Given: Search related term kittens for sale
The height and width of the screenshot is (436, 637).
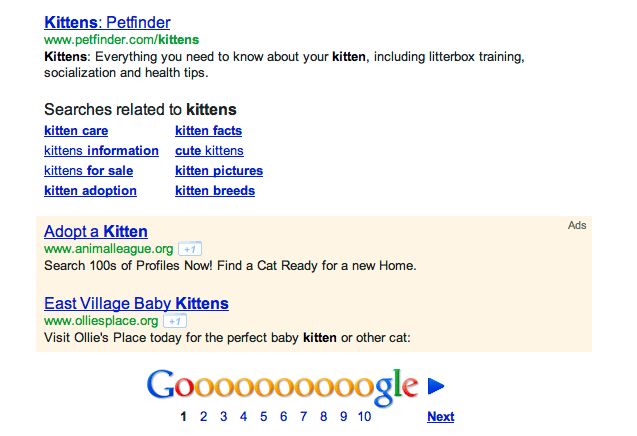Looking at the screenshot, I should tap(88, 171).
